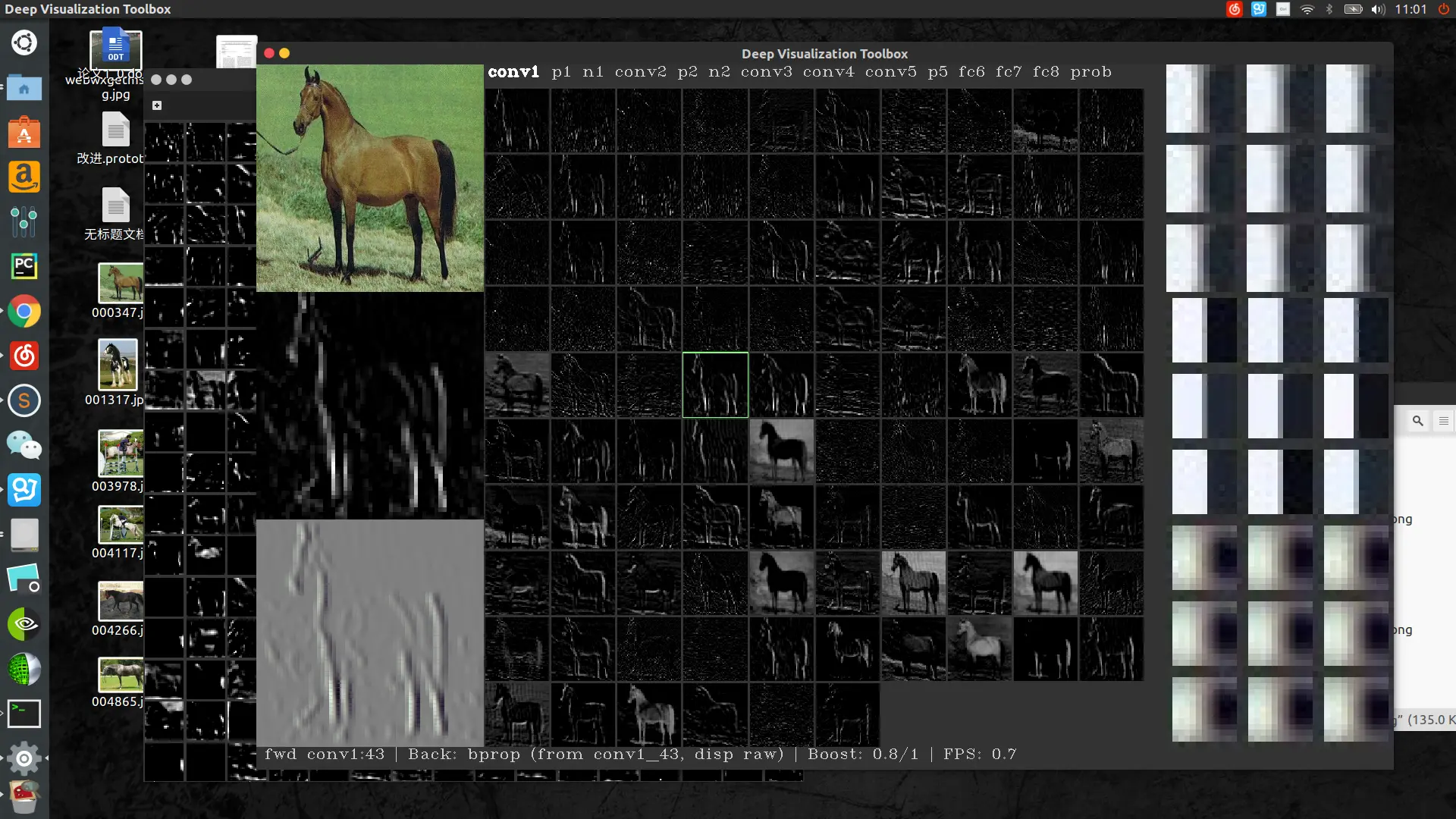Open Google Chrome from the dock
The image size is (1456, 819).
pyautogui.click(x=24, y=312)
